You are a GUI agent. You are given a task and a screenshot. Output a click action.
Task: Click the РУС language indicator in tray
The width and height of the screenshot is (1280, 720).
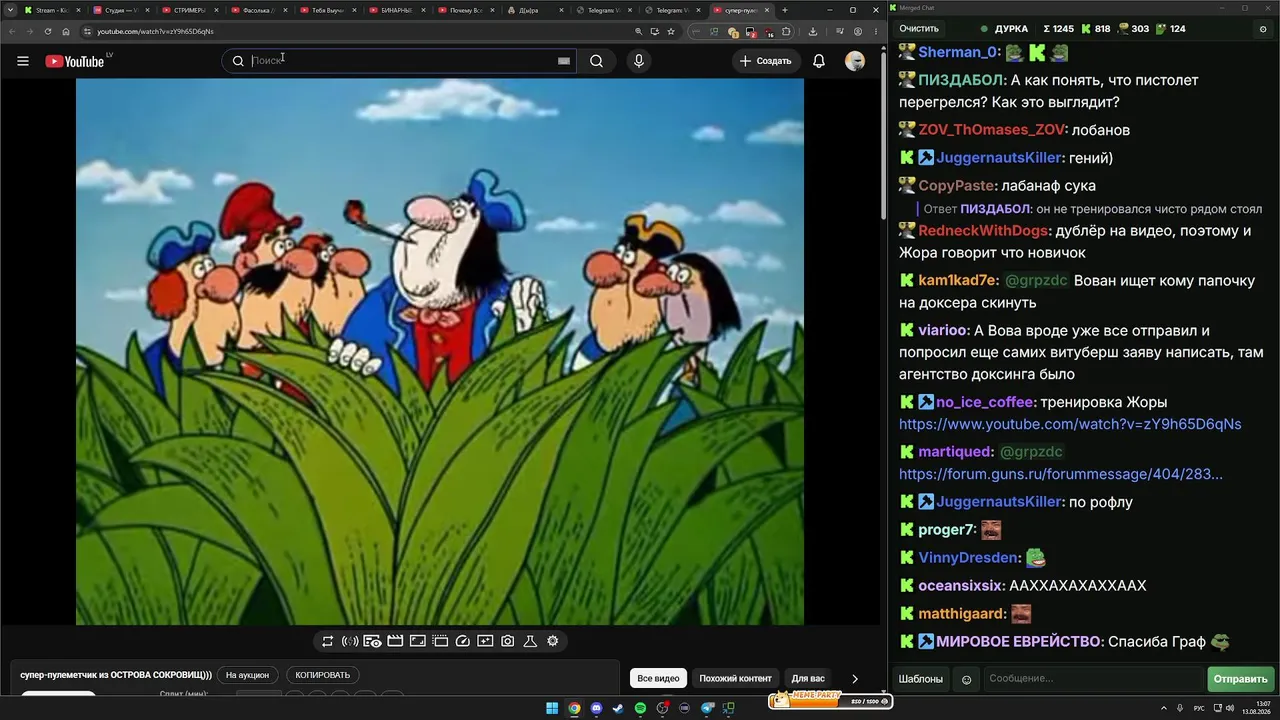1199,708
